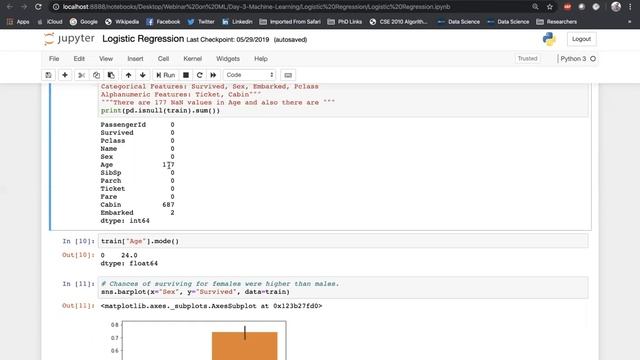
Task: Copy selected cells with the copy icon
Action: click(x=96, y=75)
